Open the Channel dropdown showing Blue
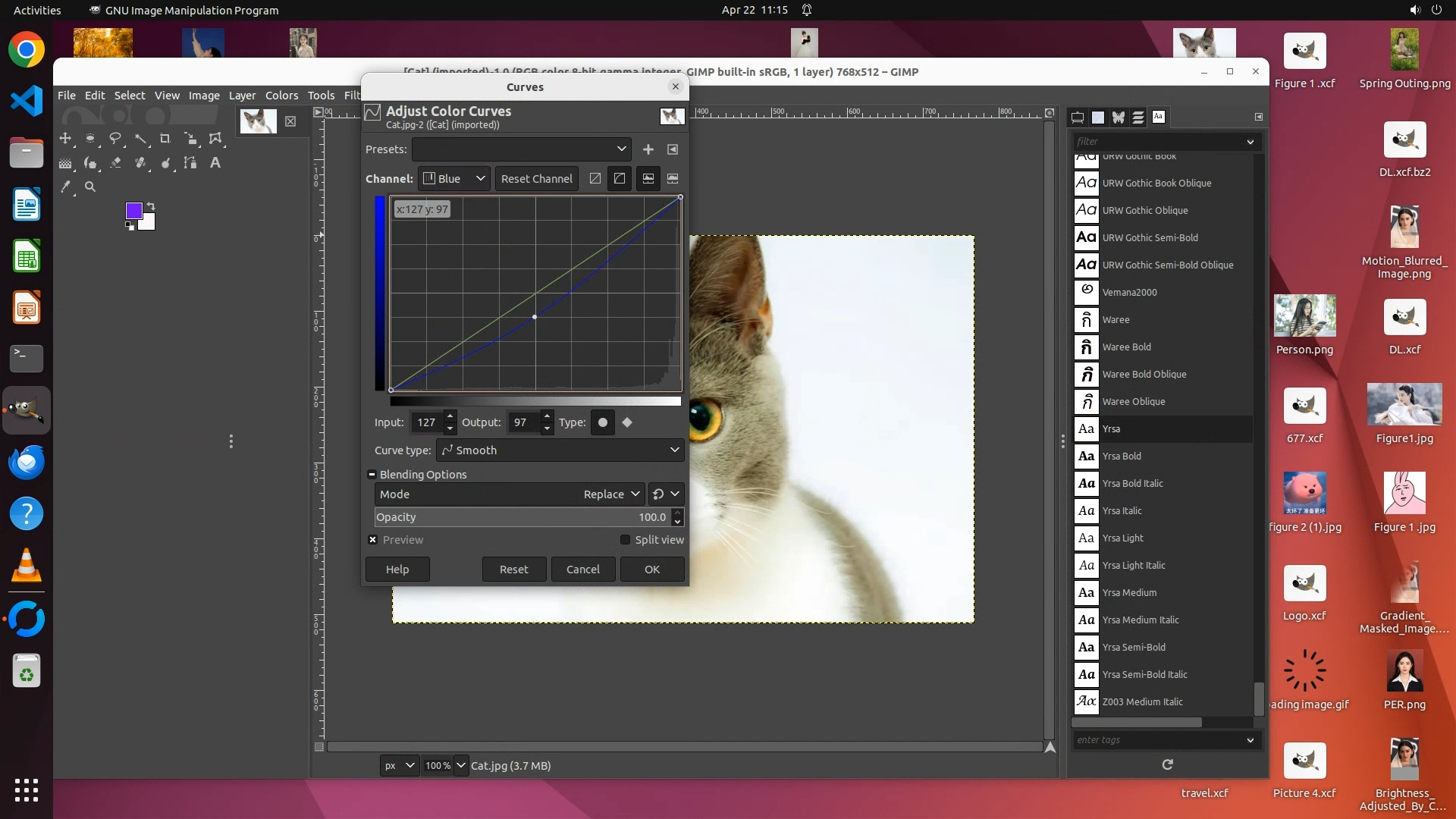Image resolution: width=1456 pixels, height=819 pixels. [453, 179]
